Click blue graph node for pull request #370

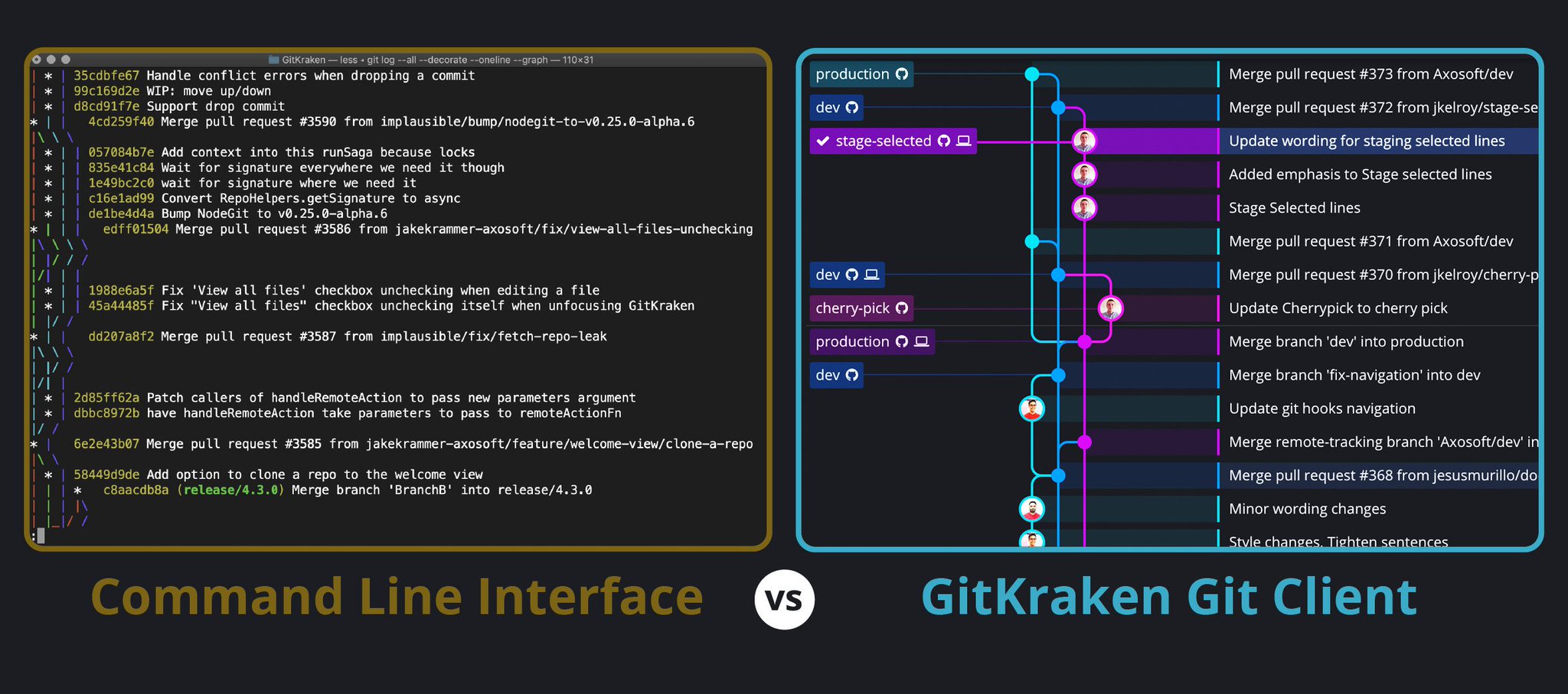tap(1058, 275)
